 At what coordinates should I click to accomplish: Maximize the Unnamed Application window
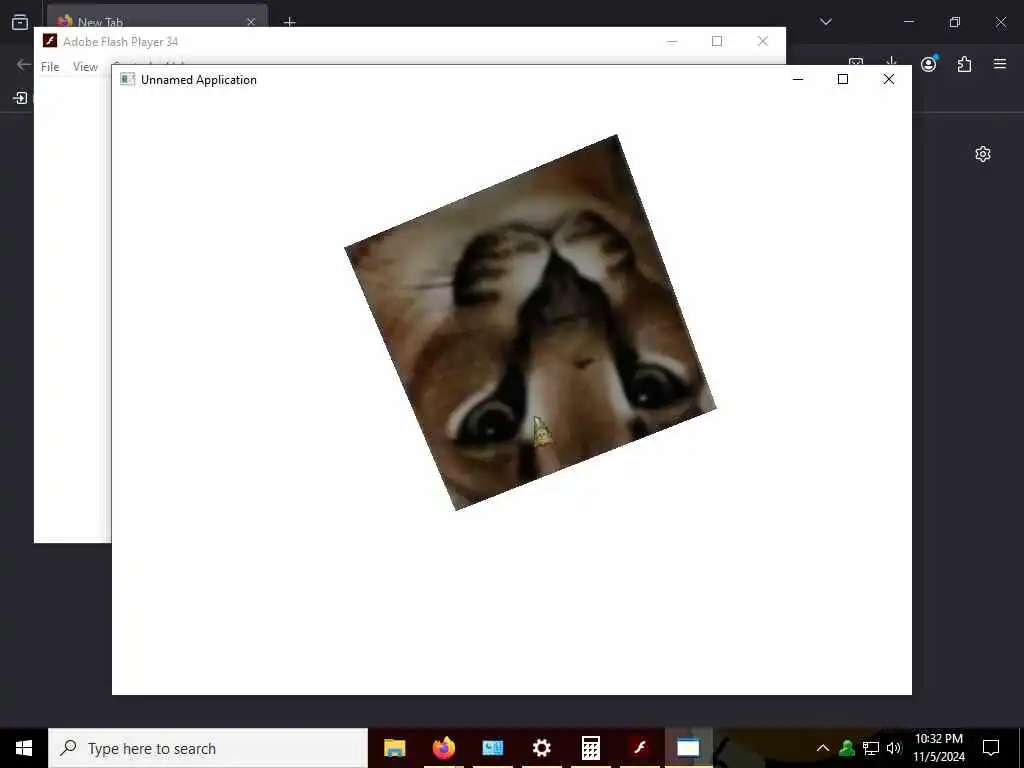tap(843, 79)
